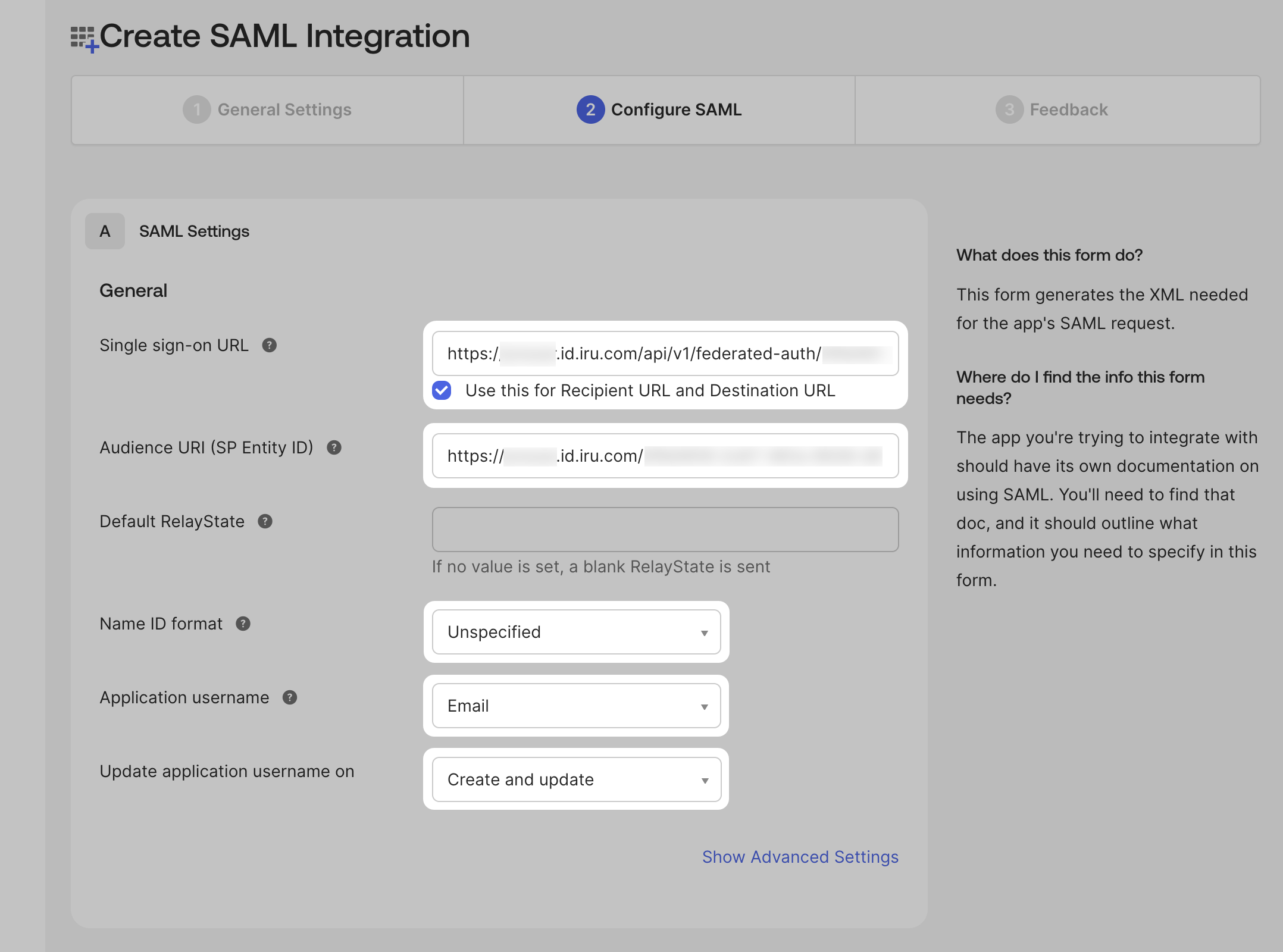Click 'Where do I find the info' heading
Viewport: 1283px width, 952px height.
1080,387
